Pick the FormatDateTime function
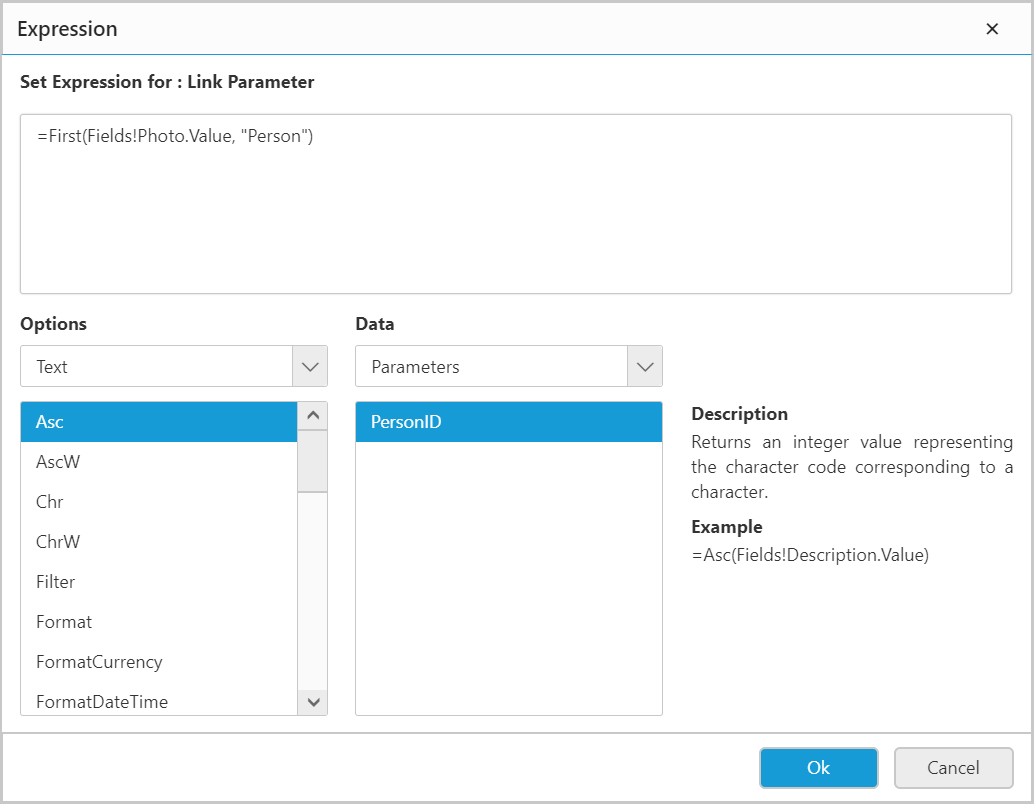The height and width of the screenshot is (804, 1034). click(159, 701)
